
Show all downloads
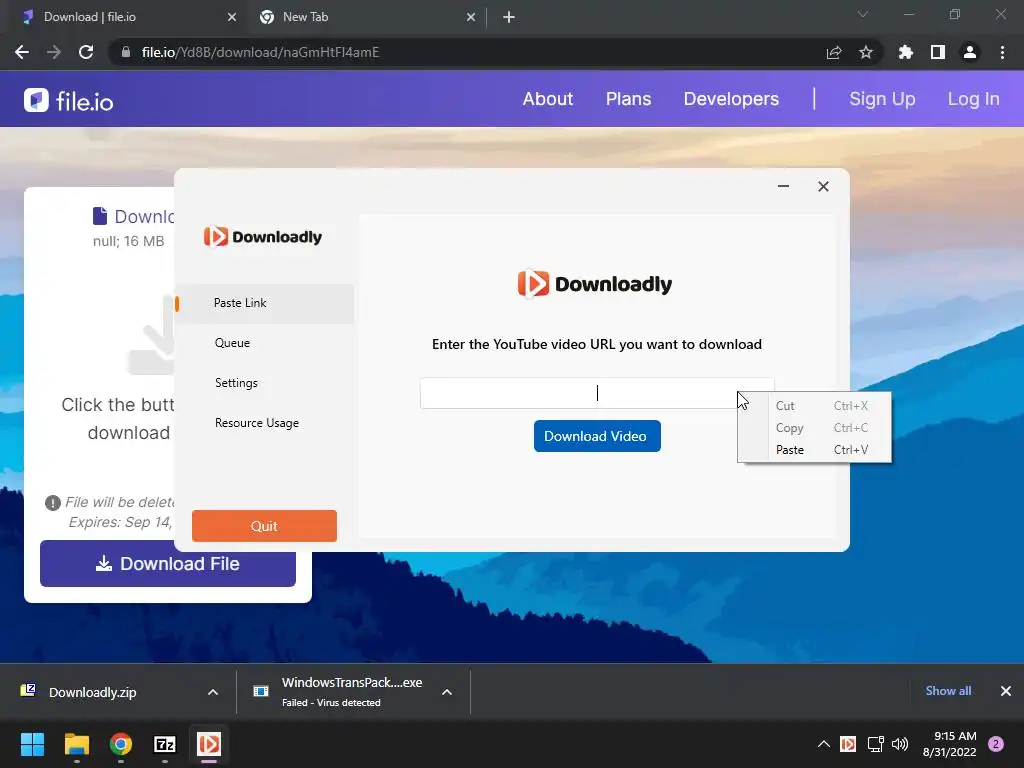948,691
